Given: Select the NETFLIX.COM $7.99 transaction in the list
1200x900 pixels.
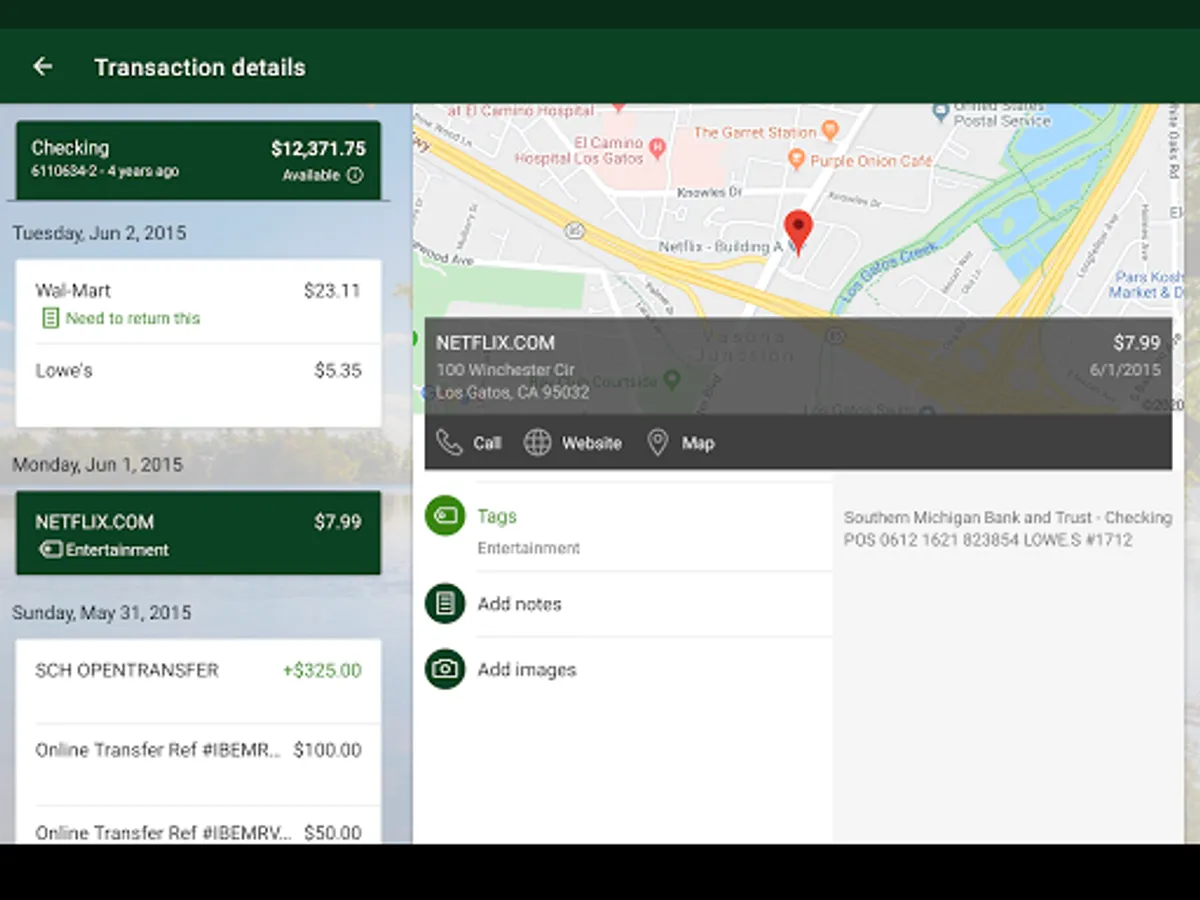Looking at the screenshot, I should 198,533.
